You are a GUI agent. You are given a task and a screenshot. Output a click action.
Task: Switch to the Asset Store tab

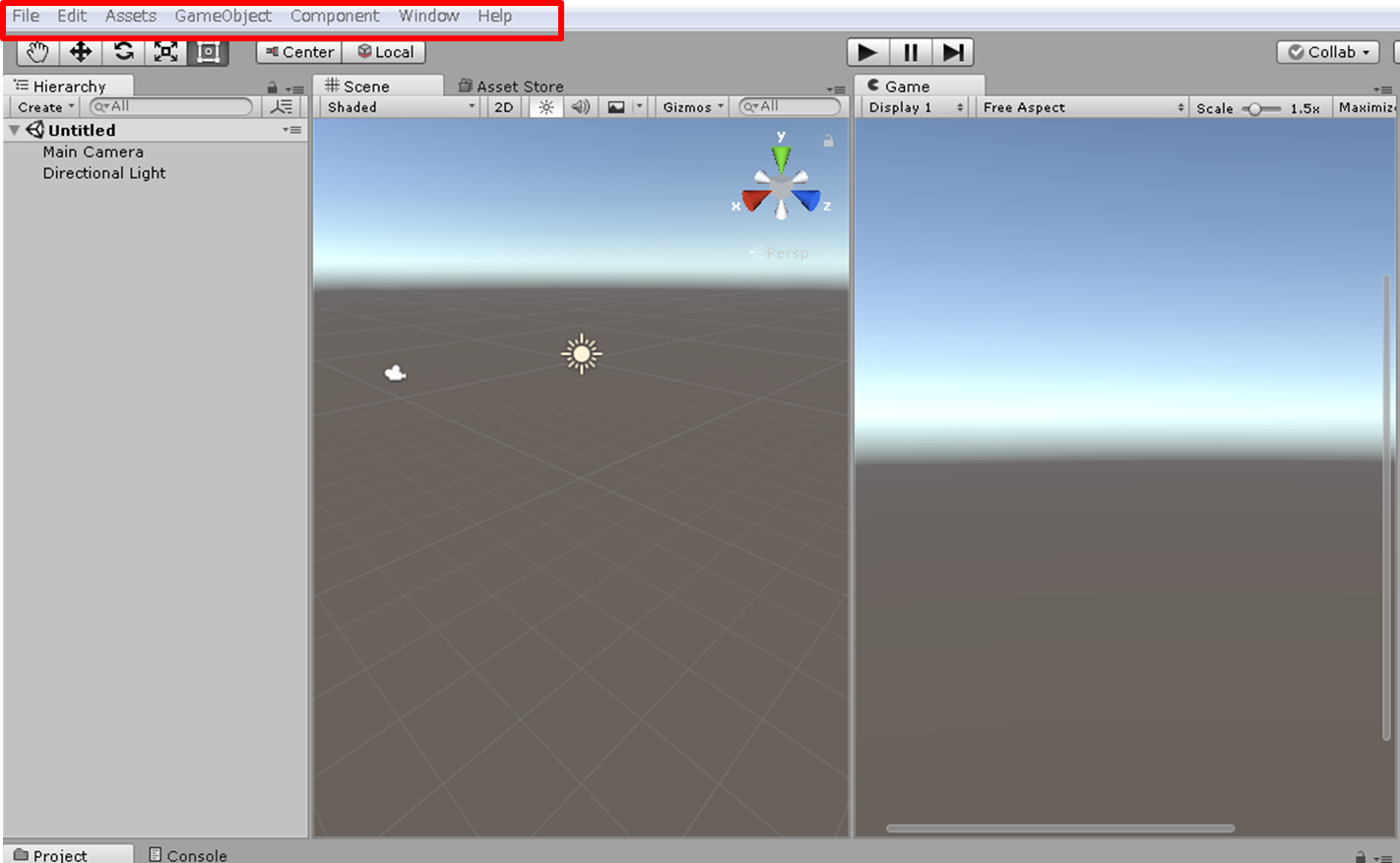(511, 87)
